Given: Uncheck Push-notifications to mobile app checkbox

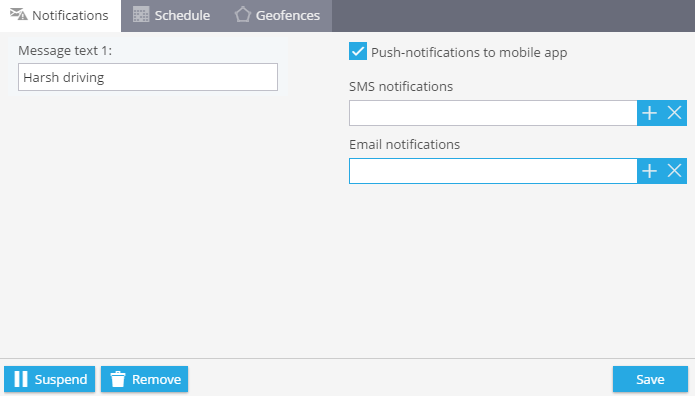Looking at the screenshot, I should click(x=358, y=51).
